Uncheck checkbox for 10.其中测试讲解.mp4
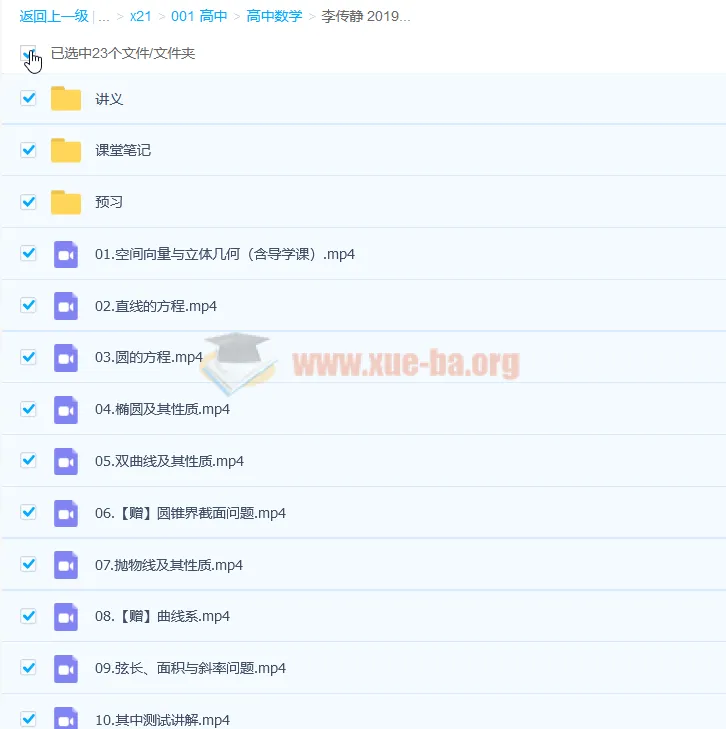The image size is (726, 729). pos(28,719)
